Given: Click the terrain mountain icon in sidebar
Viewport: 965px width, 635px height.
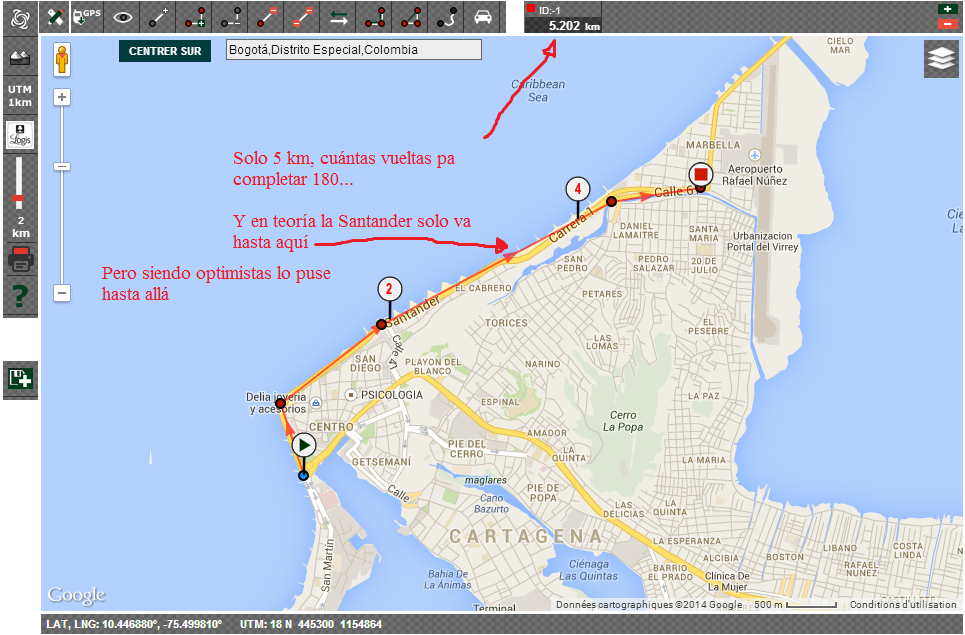Looking at the screenshot, I should (20, 57).
